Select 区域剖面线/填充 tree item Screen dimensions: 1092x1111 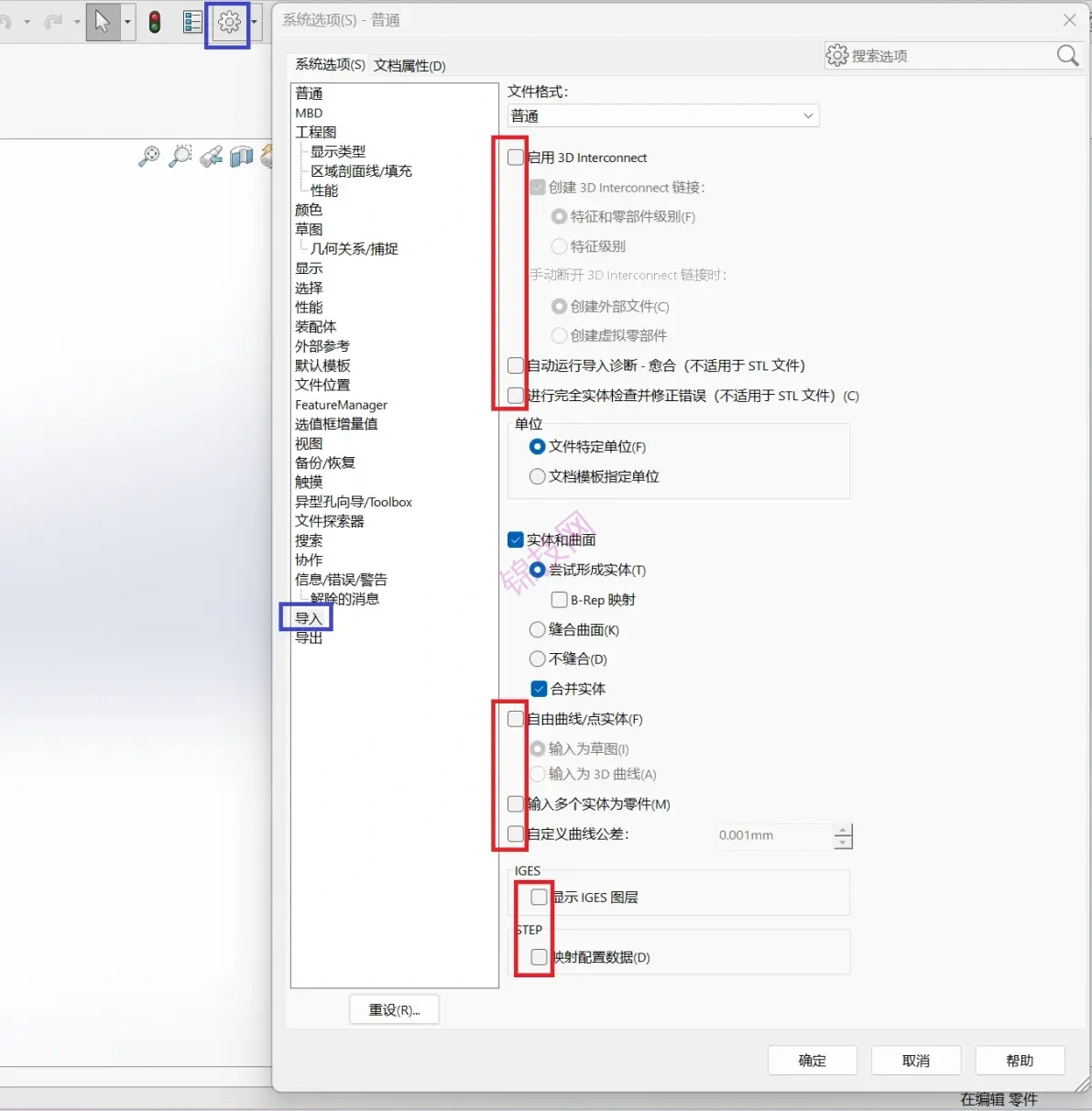pyautogui.click(x=361, y=170)
